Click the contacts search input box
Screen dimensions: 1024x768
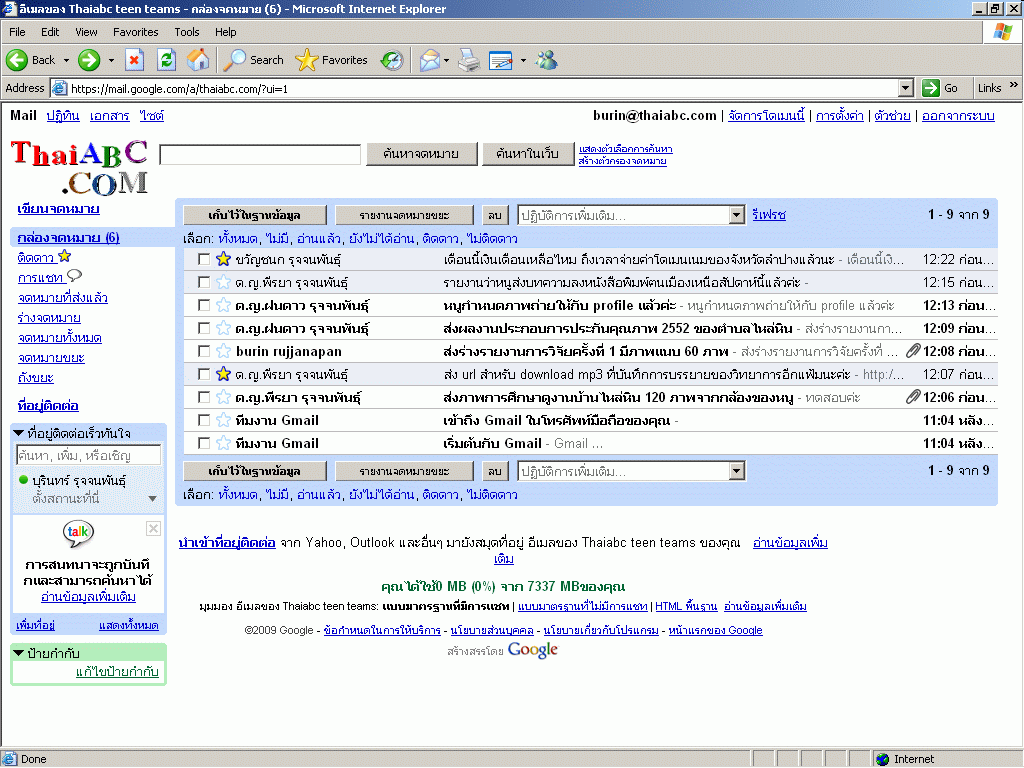click(x=88, y=455)
